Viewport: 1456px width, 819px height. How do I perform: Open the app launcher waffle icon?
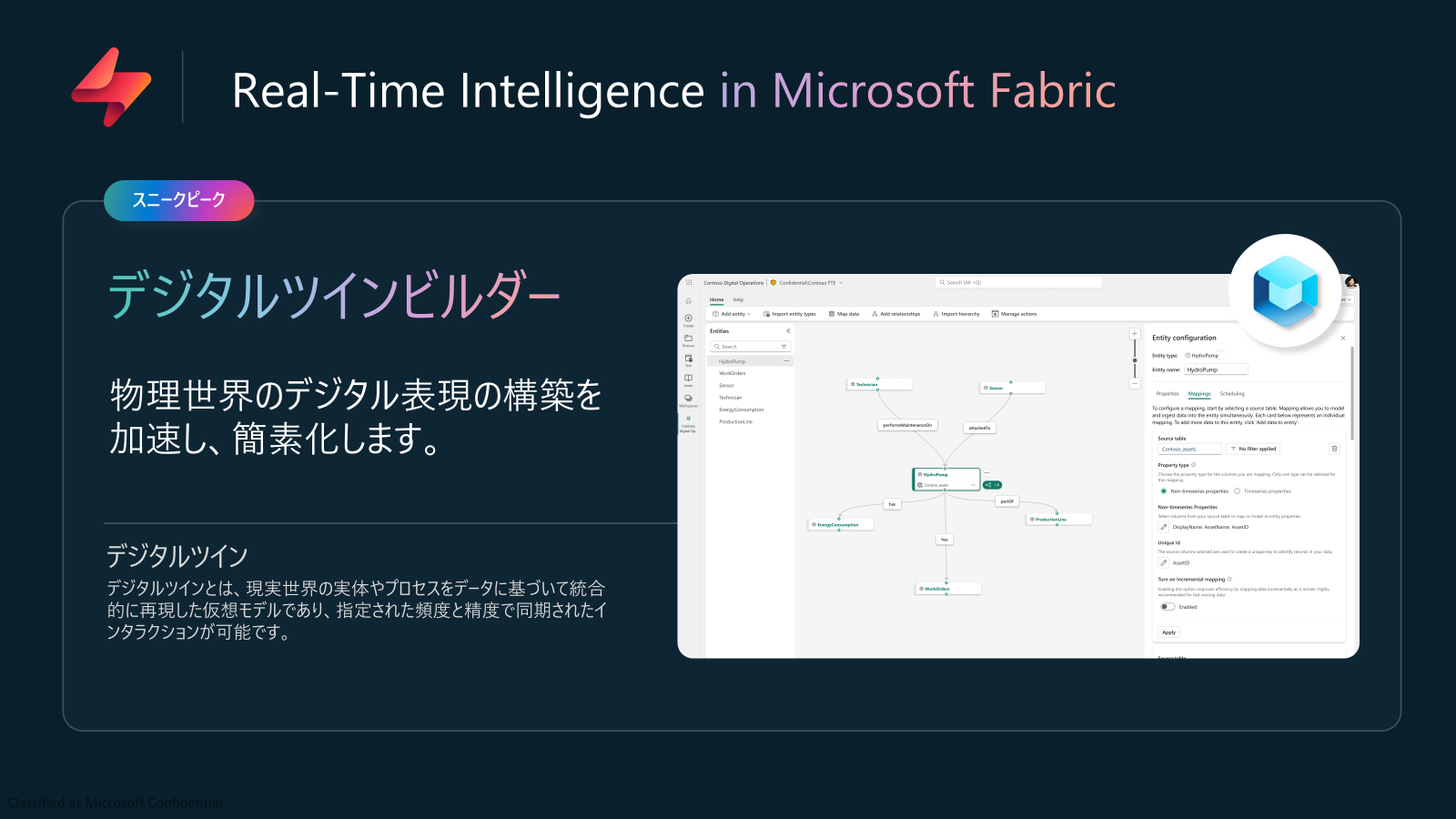pyautogui.click(x=689, y=282)
